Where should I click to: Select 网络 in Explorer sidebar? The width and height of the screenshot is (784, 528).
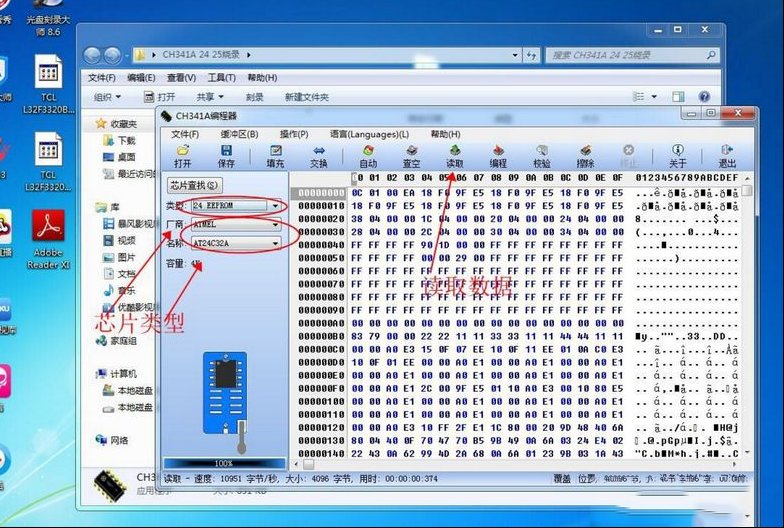coord(112,440)
